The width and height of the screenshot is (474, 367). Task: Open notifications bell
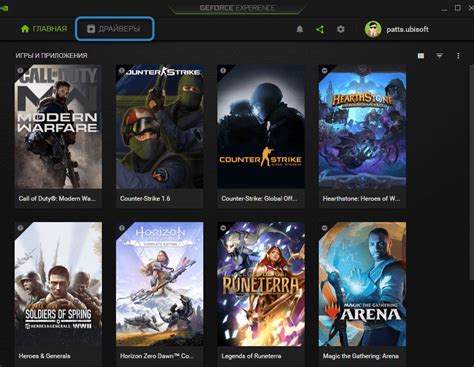(300, 29)
